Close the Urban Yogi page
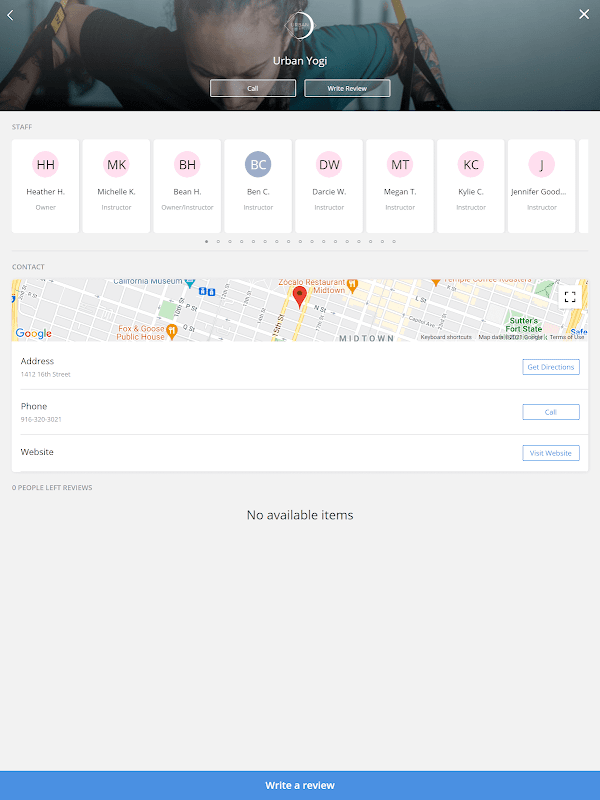 pyautogui.click(x=584, y=14)
